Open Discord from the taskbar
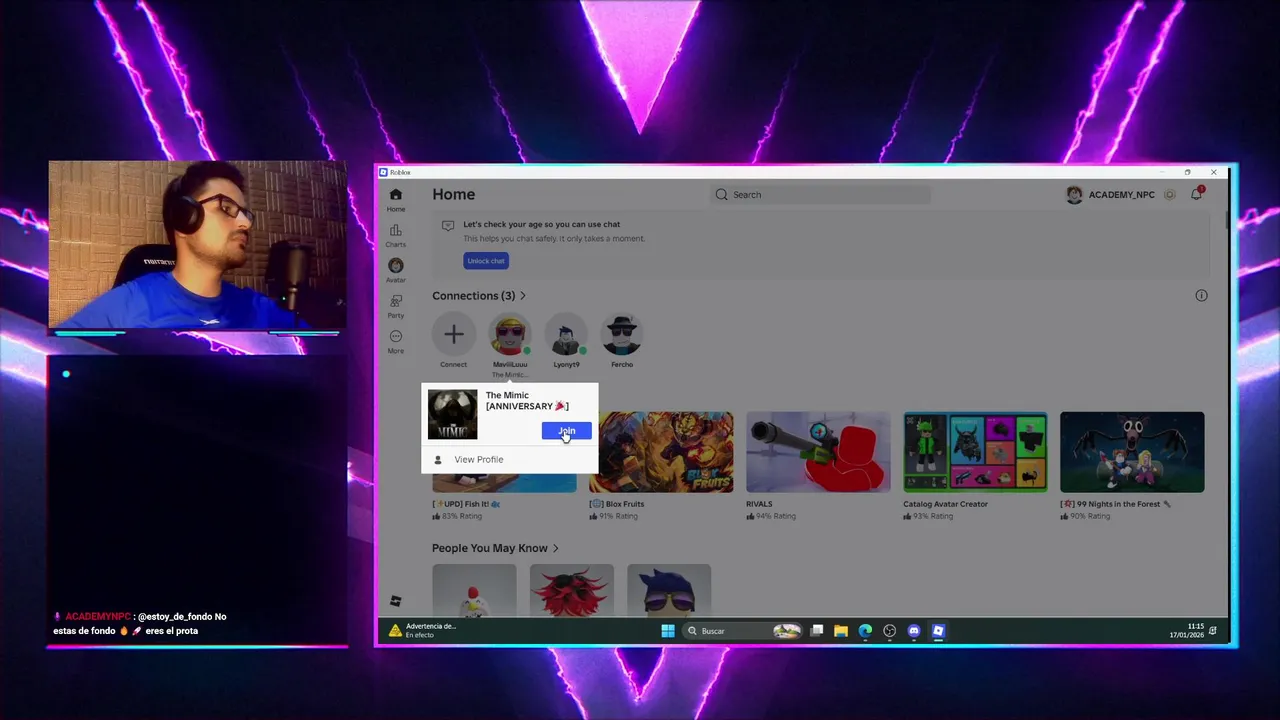Viewport: 1280px width, 720px height. pos(913,631)
